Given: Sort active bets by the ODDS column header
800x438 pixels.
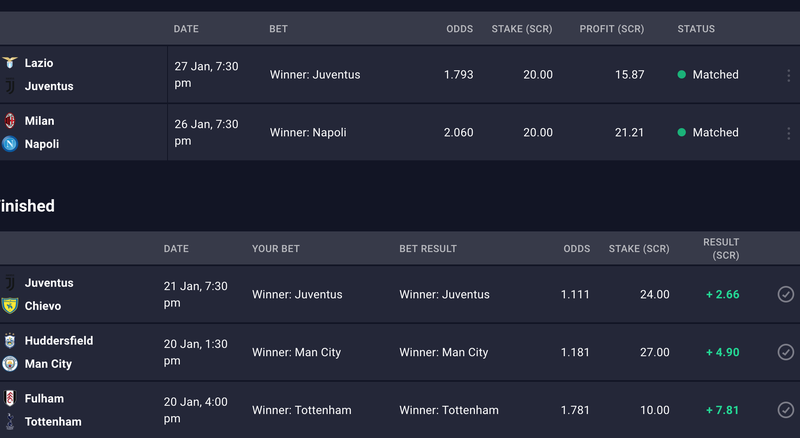Looking at the screenshot, I should 460,29.
